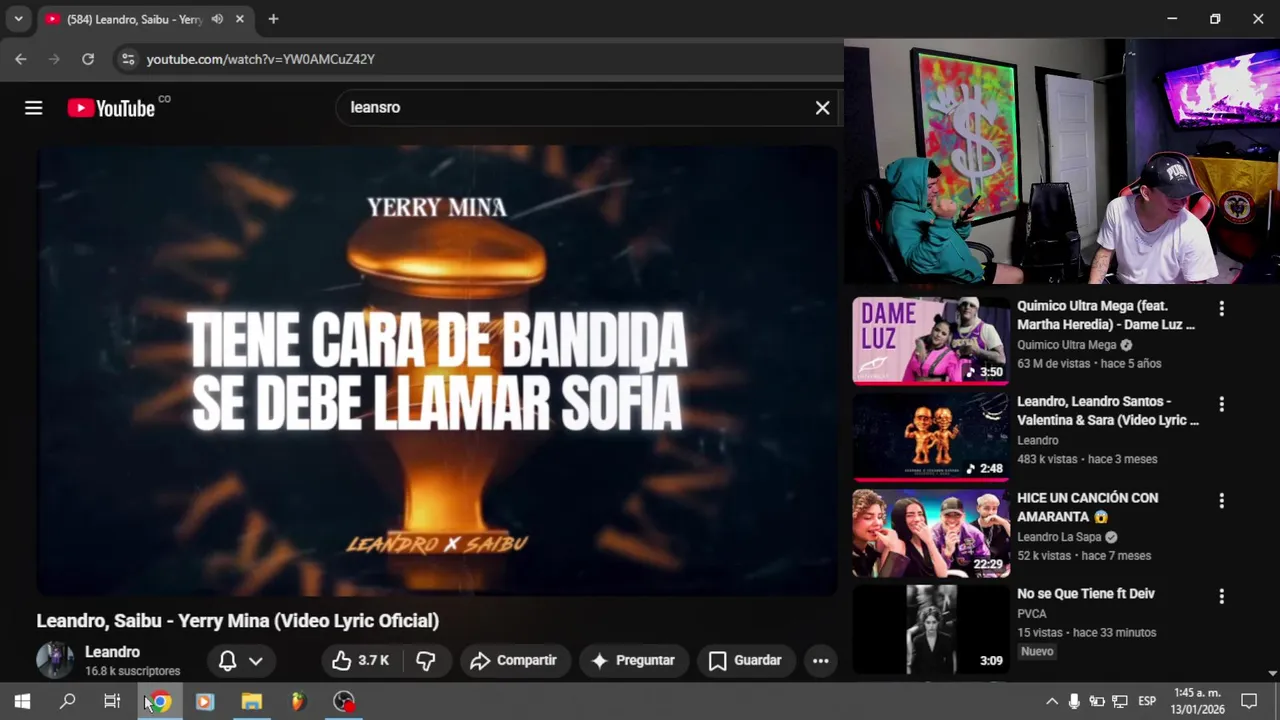Click the search field containing 'leansro'
This screenshot has height=720, width=1280.
point(575,108)
